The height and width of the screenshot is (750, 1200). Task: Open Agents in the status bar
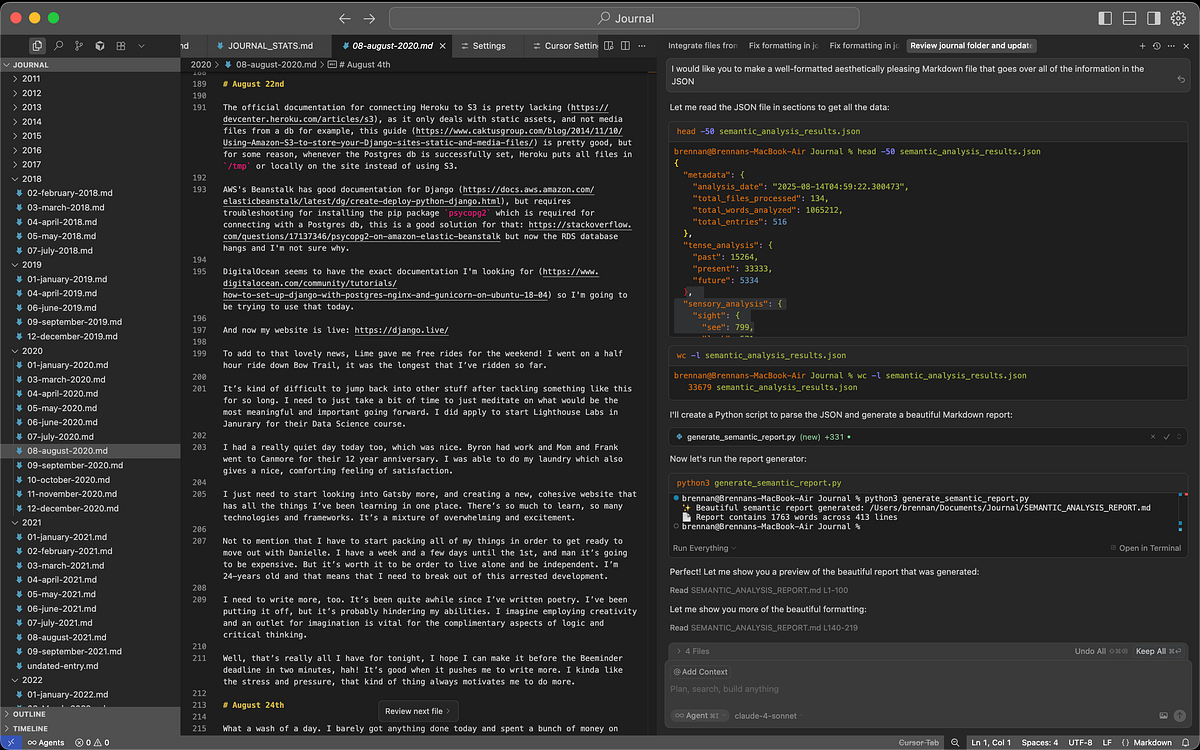(x=45, y=743)
